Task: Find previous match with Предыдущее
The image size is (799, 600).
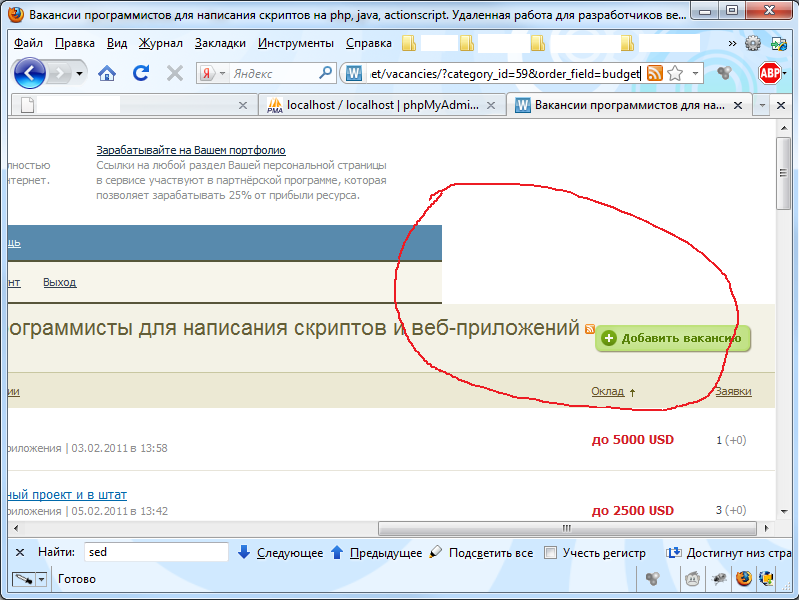Action: pyautogui.click(x=377, y=553)
